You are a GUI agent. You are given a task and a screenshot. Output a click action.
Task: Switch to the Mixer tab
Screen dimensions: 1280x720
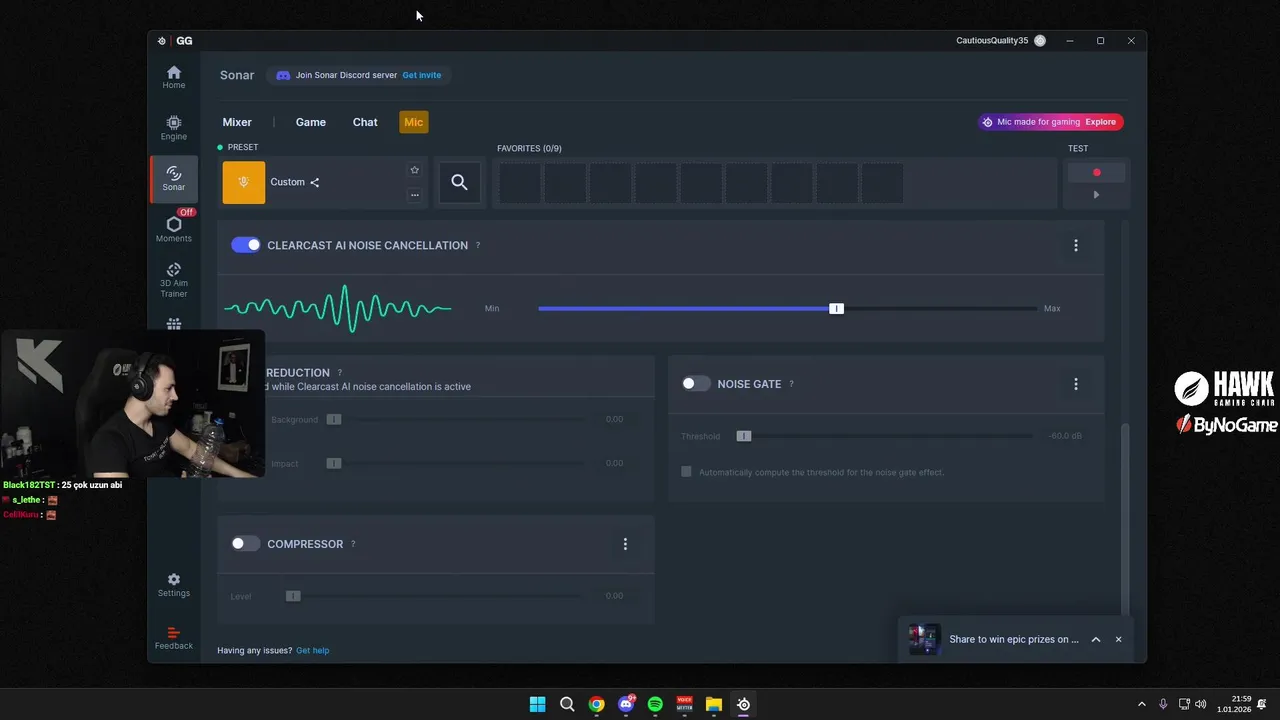[x=237, y=122]
